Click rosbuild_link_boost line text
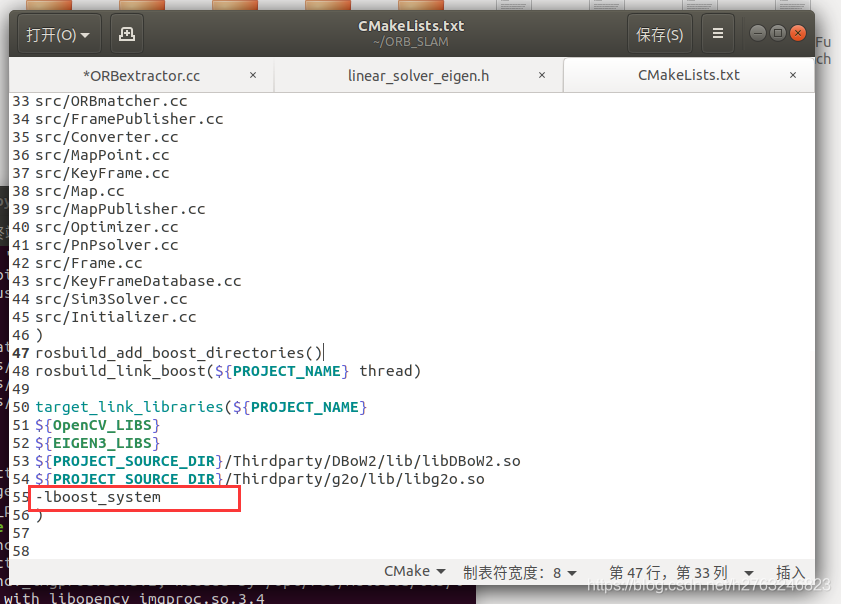The width and height of the screenshot is (841, 604). click(x=228, y=371)
